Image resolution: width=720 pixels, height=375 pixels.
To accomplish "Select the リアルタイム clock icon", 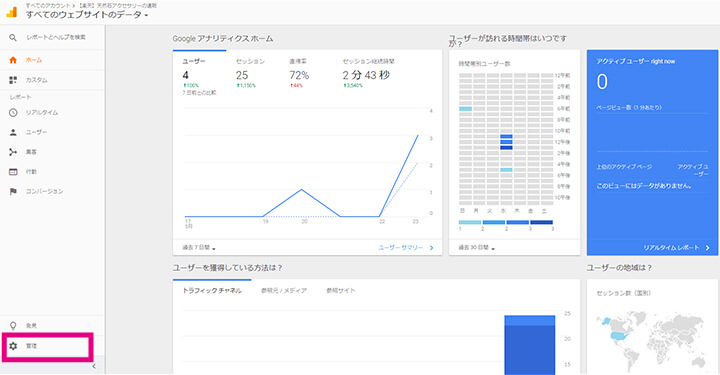I will [x=13, y=112].
